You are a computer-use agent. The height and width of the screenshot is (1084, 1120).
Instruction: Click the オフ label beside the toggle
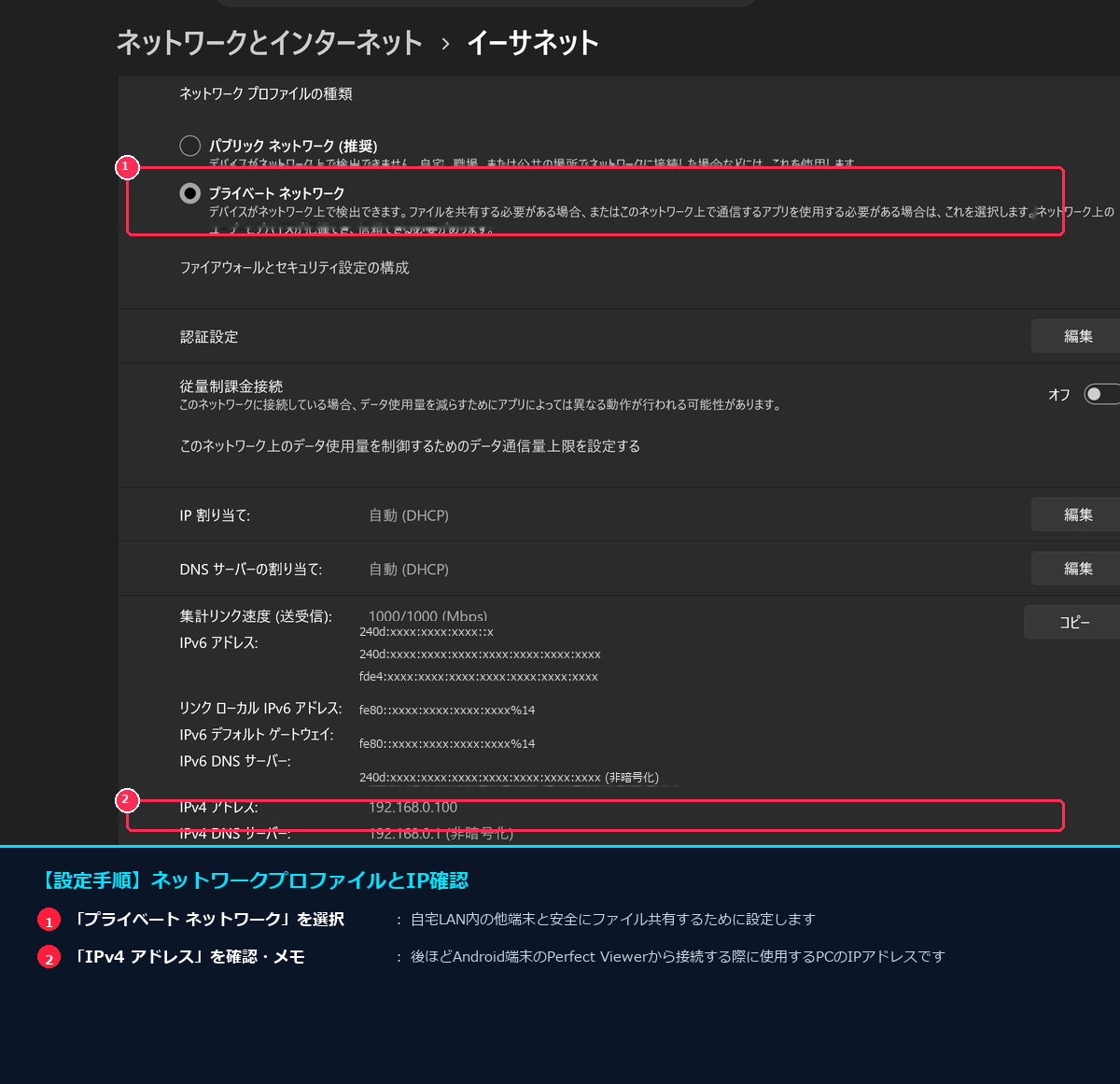pyautogui.click(x=1059, y=395)
